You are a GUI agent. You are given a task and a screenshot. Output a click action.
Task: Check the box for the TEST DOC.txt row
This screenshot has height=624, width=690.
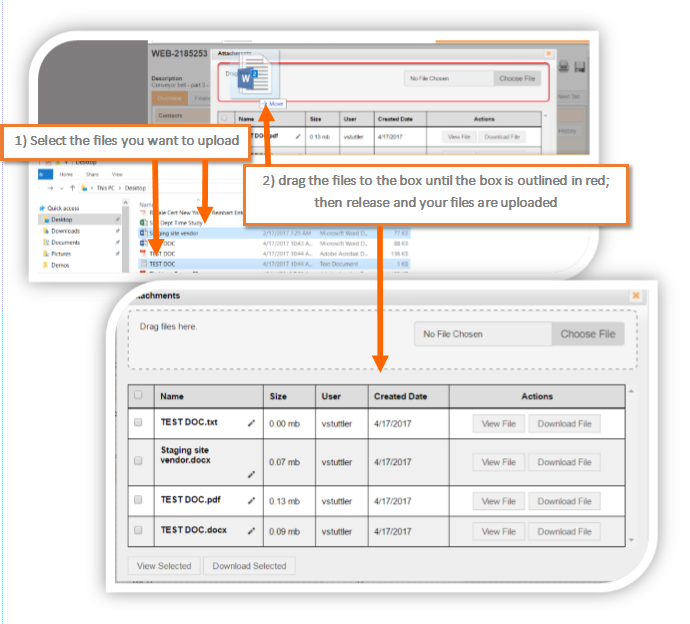click(x=138, y=423)
